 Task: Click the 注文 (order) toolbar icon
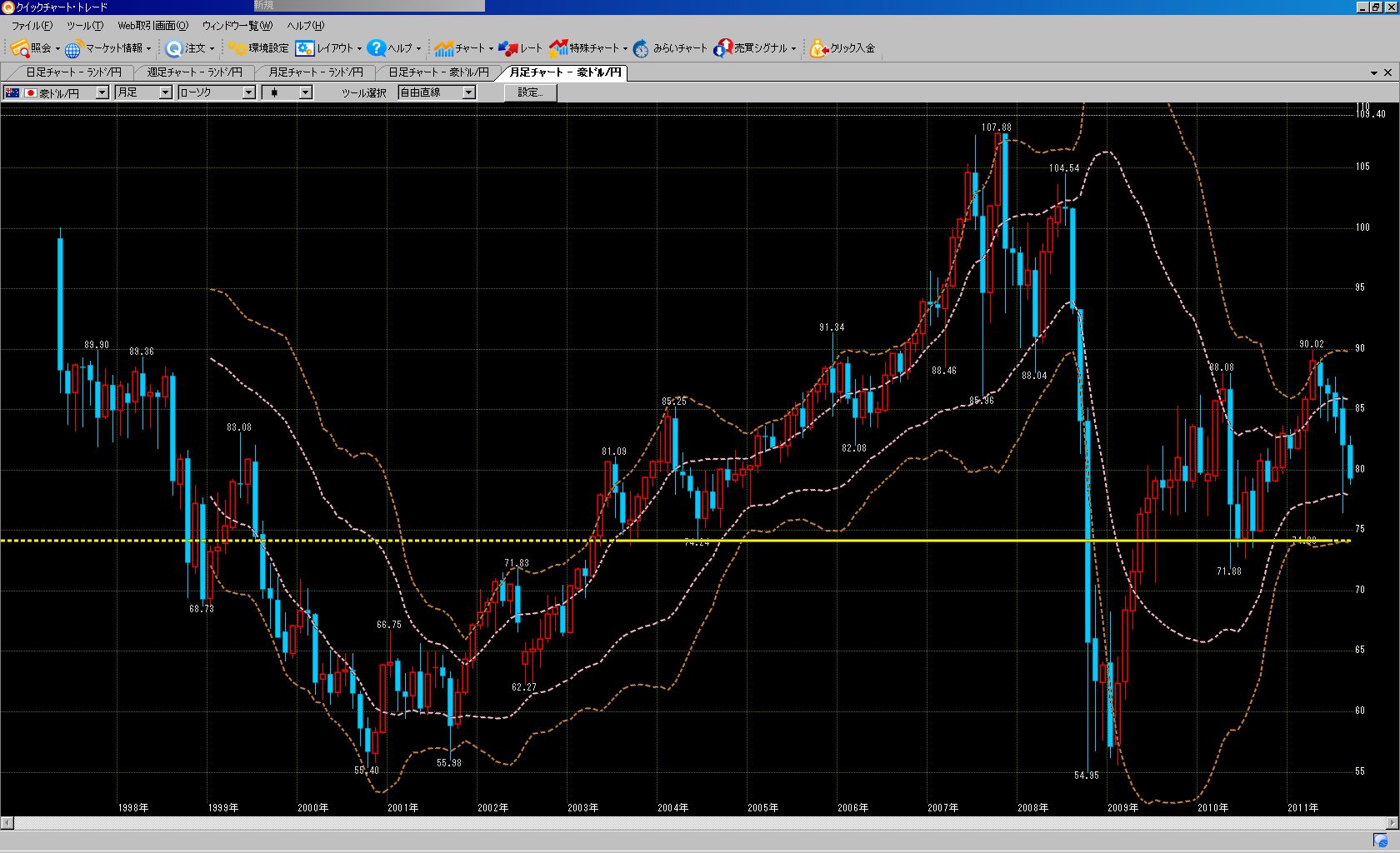pyautogui.click(x=173, y=48)
